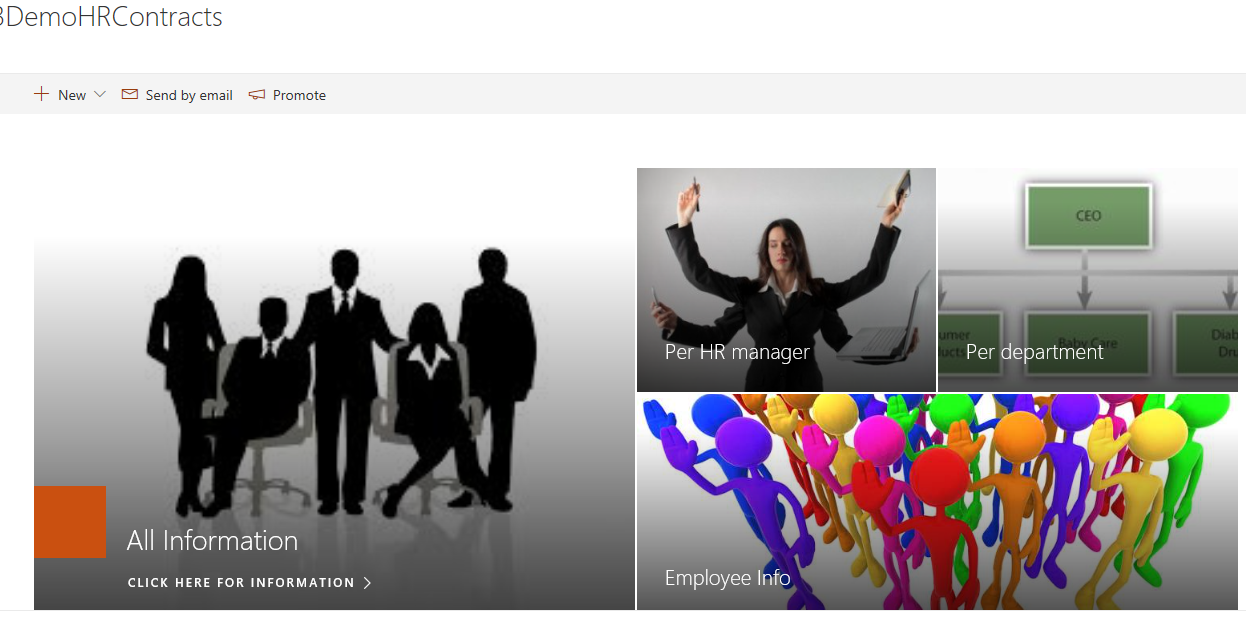The image size is (1246, 620).
Task: Open the Per HR manager tile
Action: pos(786,280)
